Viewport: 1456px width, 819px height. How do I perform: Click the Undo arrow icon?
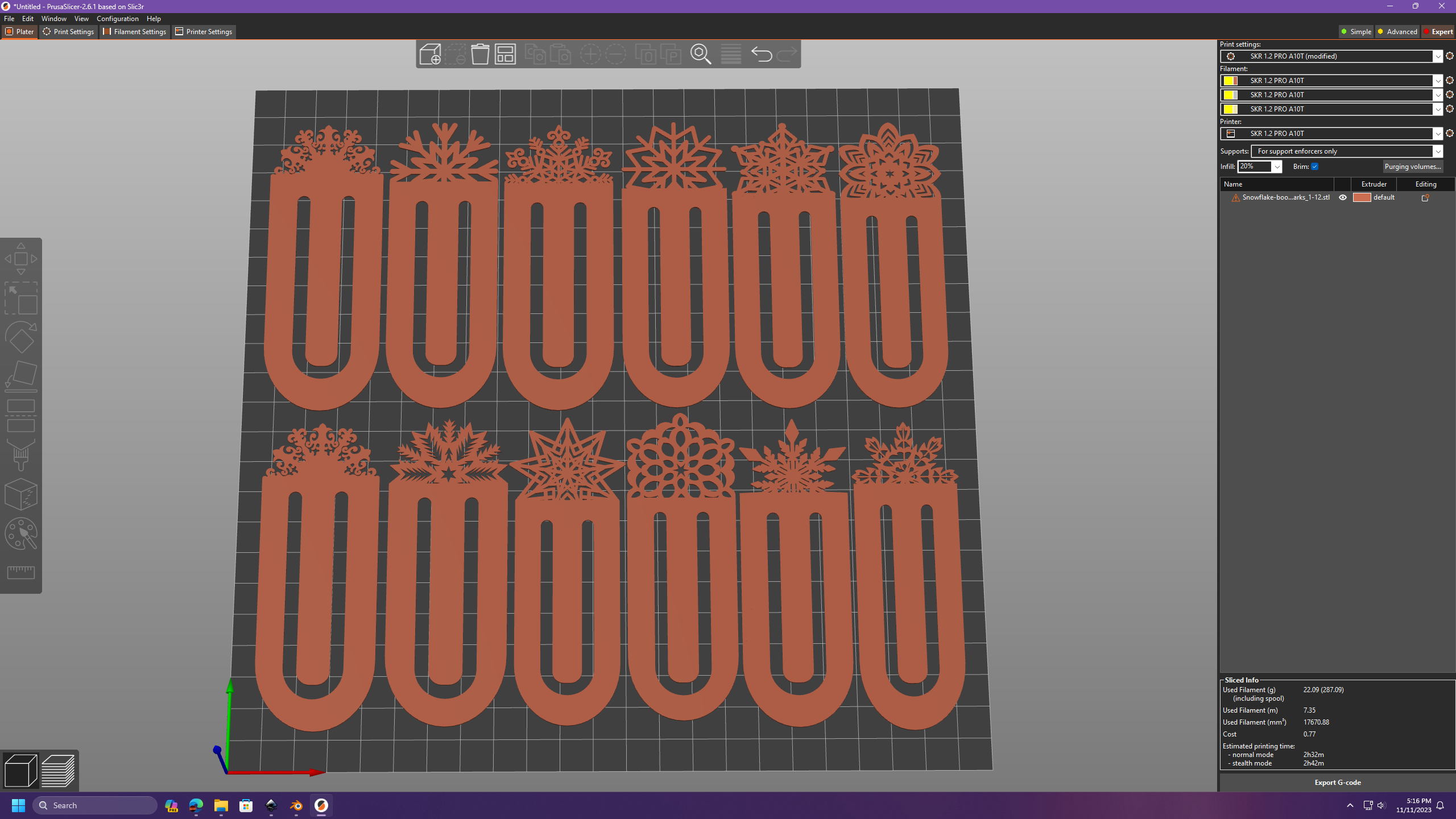click(x=761, y=54)
